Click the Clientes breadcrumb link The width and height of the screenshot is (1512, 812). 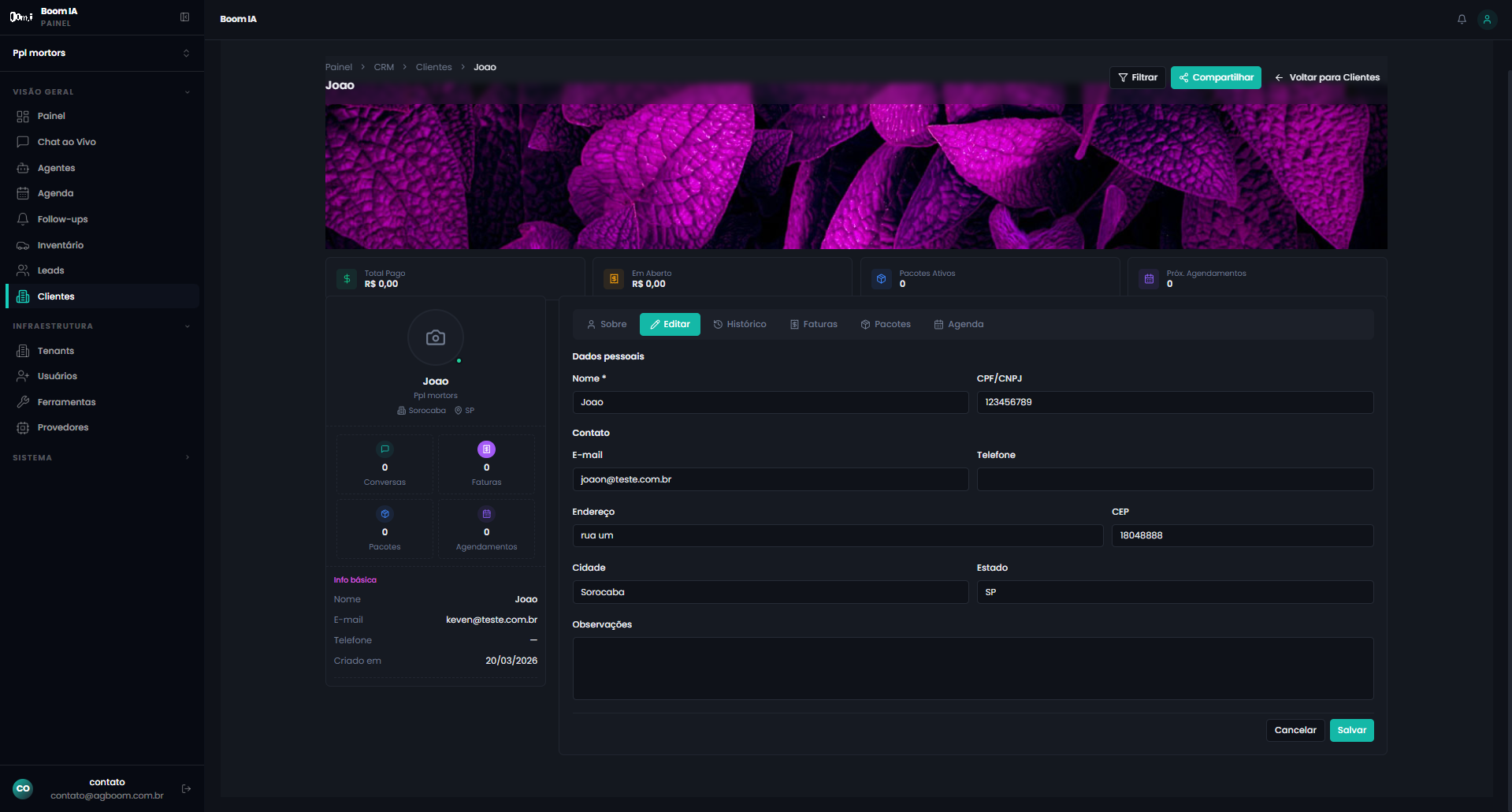(433, 67)
